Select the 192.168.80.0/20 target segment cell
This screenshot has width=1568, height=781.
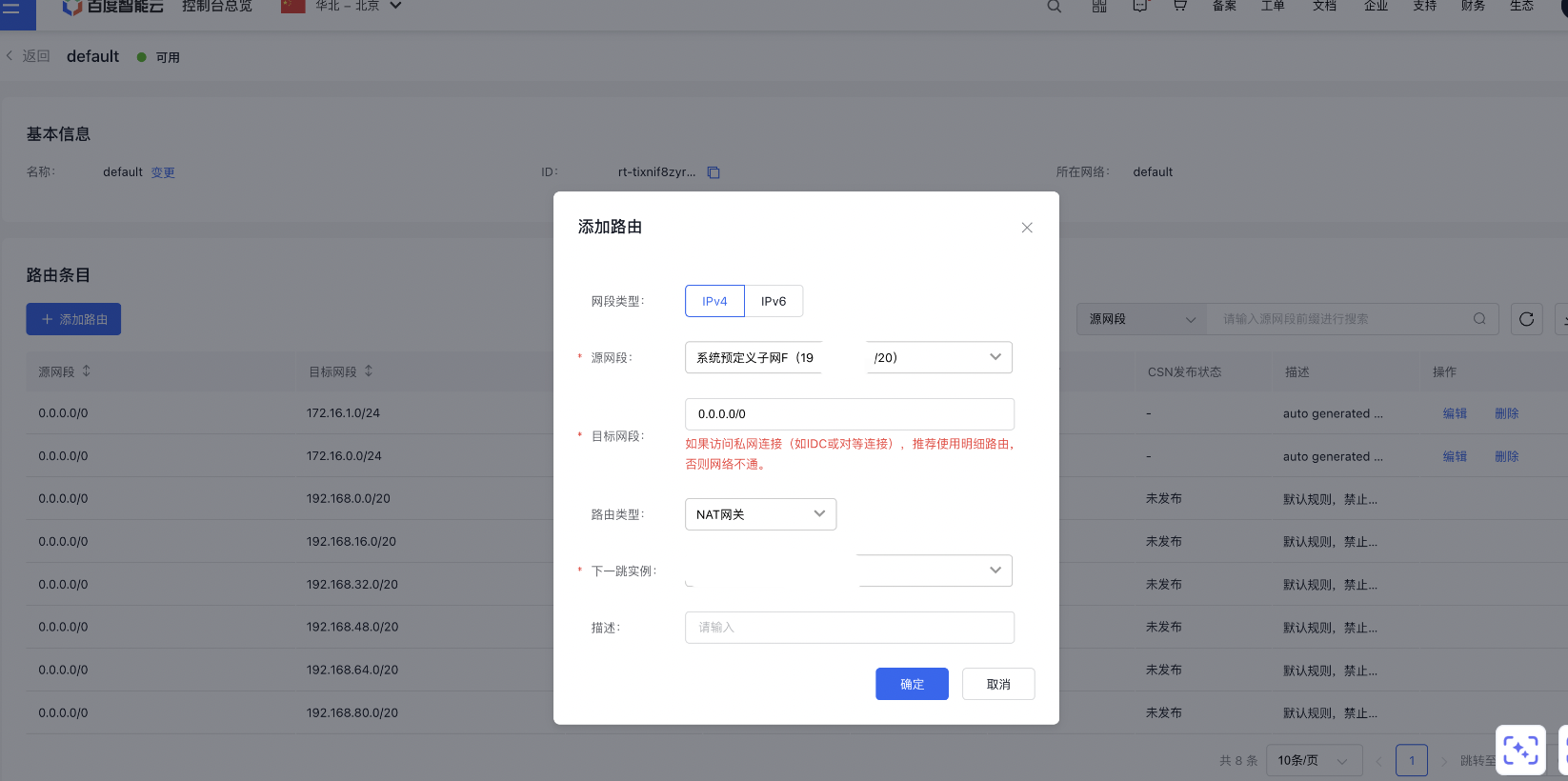(x=352, y=712)
